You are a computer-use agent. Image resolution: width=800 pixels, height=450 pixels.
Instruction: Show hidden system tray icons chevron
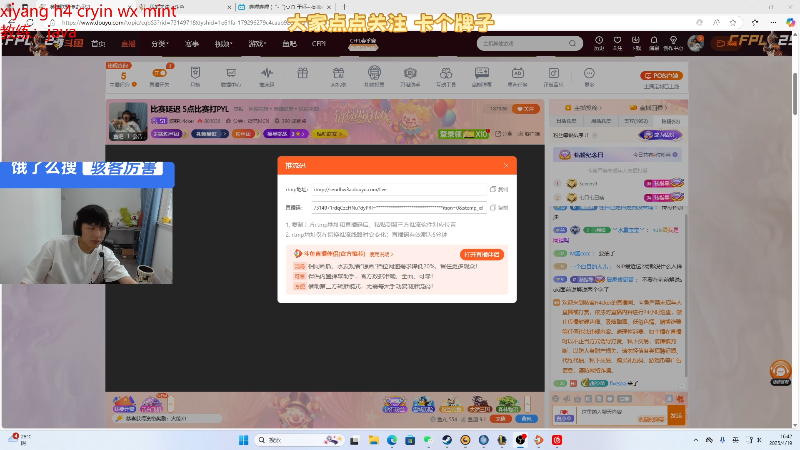click(696, 440)
